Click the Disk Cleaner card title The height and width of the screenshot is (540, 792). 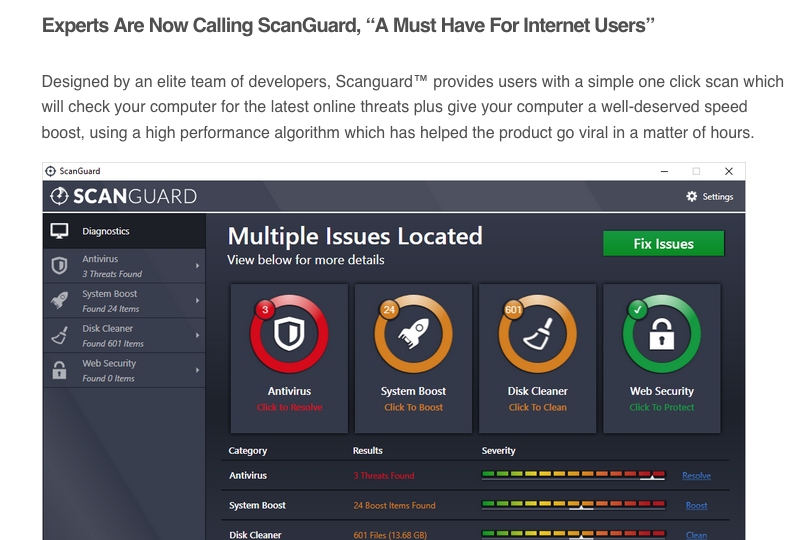(537, 391)
